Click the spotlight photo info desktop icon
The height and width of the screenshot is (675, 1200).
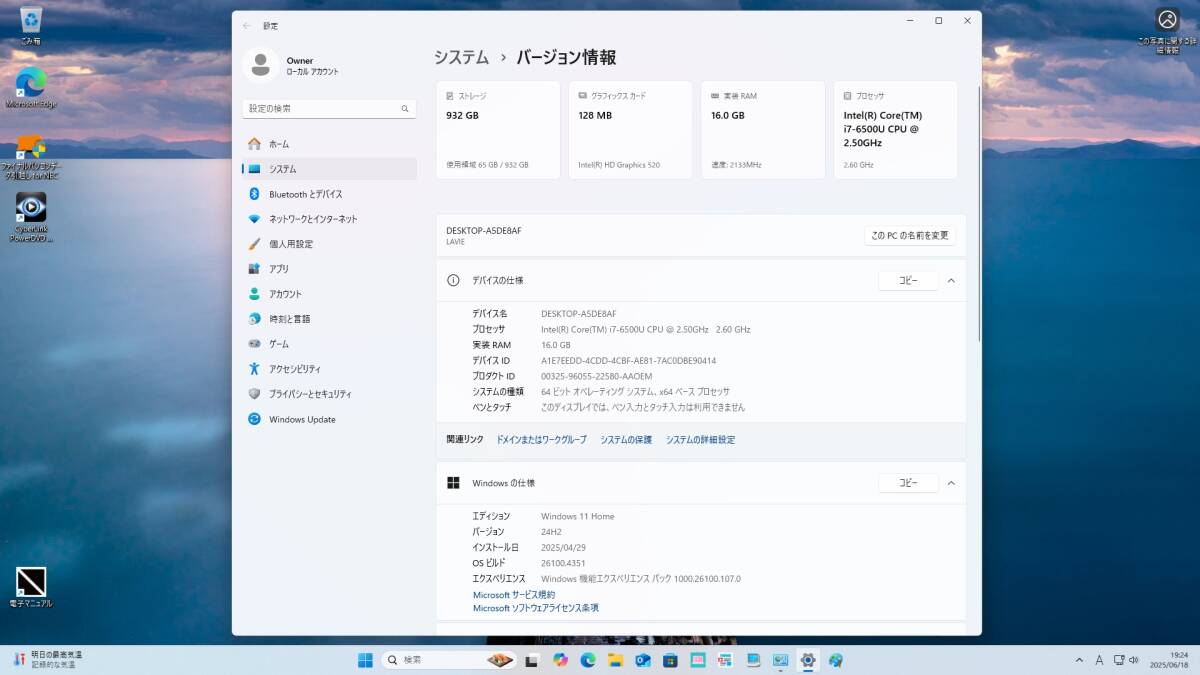click(1167, 31)
